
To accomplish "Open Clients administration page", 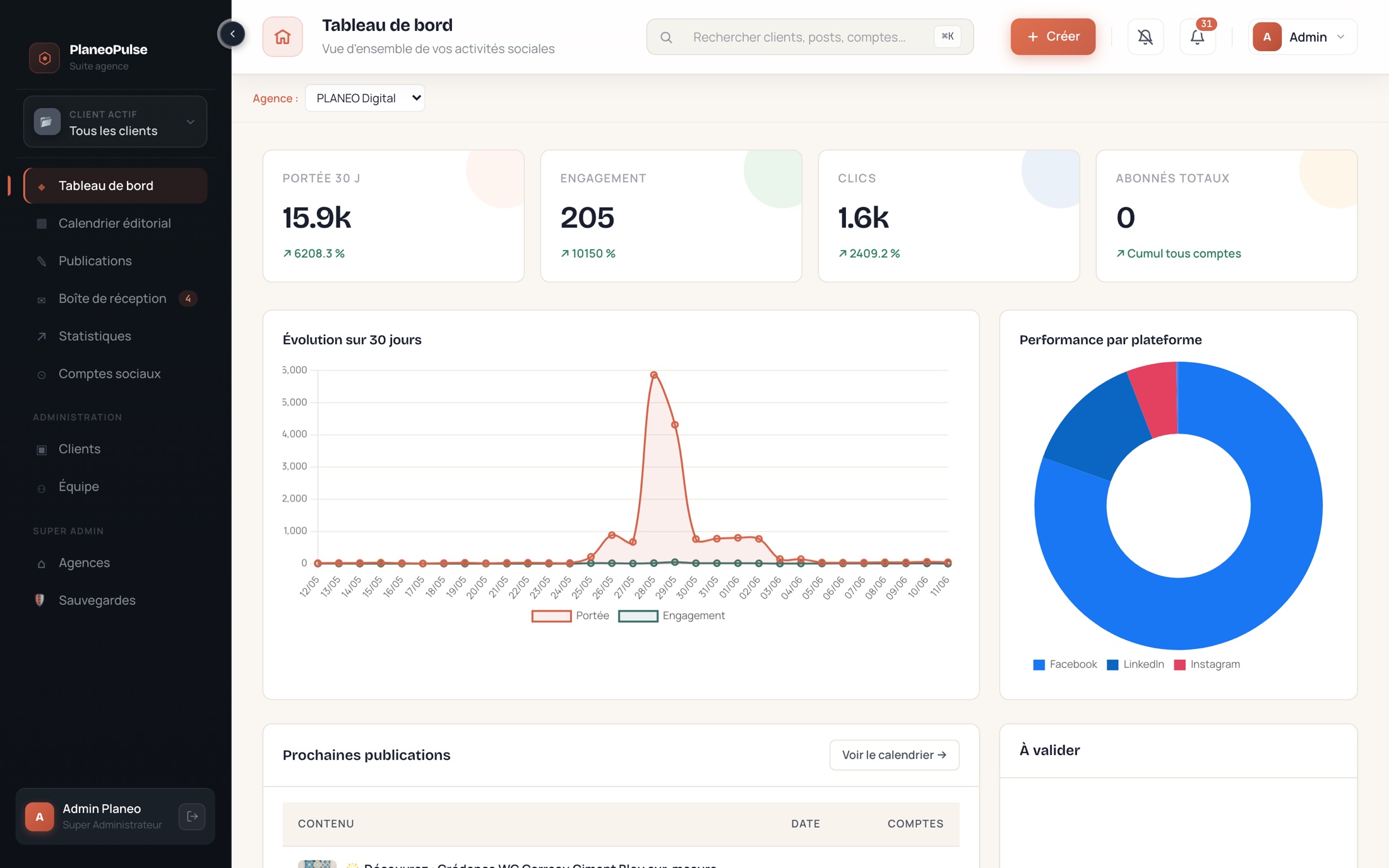I will click(x=116, y=449).
